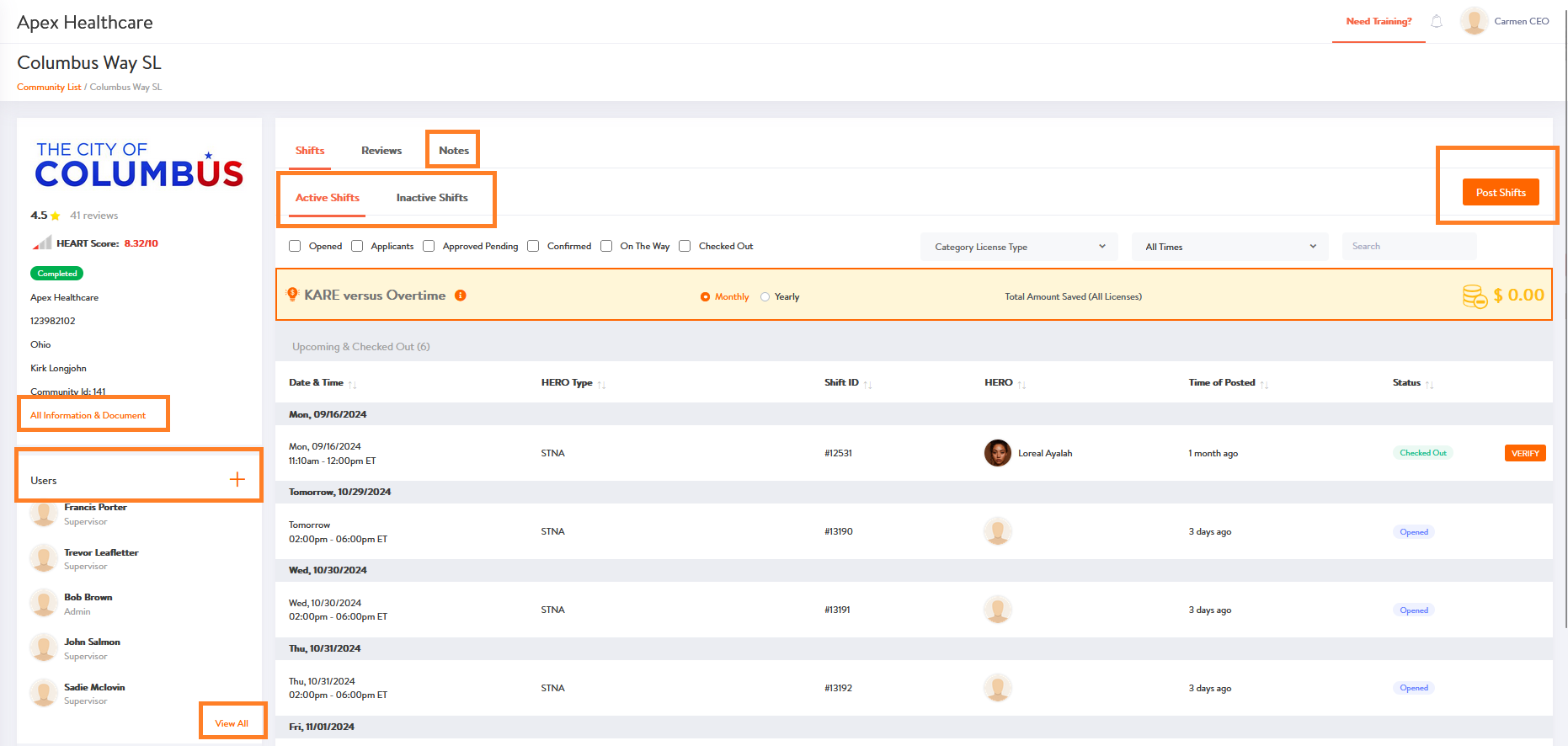Viewport: 1568px width, 746px height.
Task: Show KARE versus Overtime info icon
Action: (461, 296)
